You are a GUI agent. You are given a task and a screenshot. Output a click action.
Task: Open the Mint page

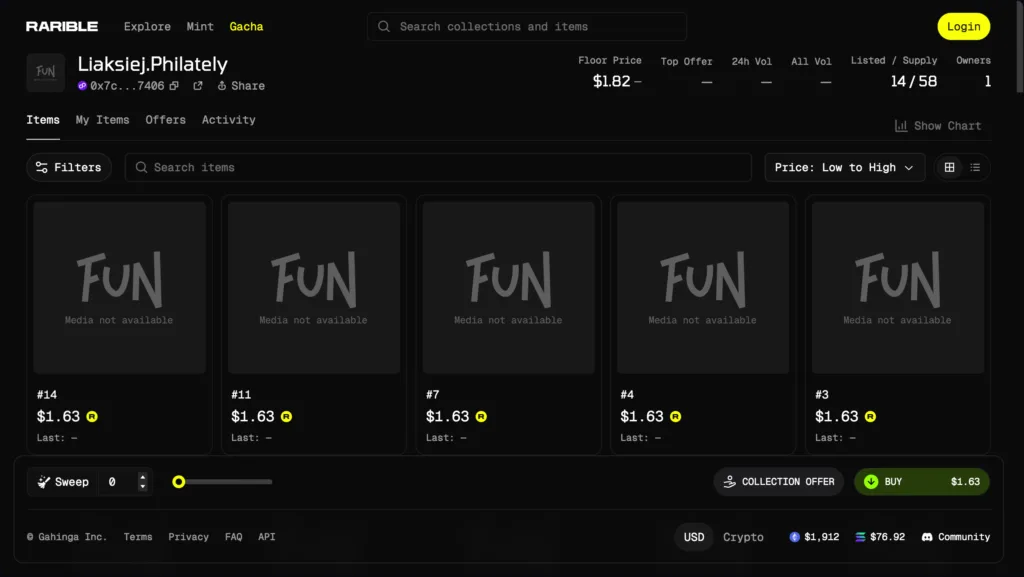click(x=200, y=27)
